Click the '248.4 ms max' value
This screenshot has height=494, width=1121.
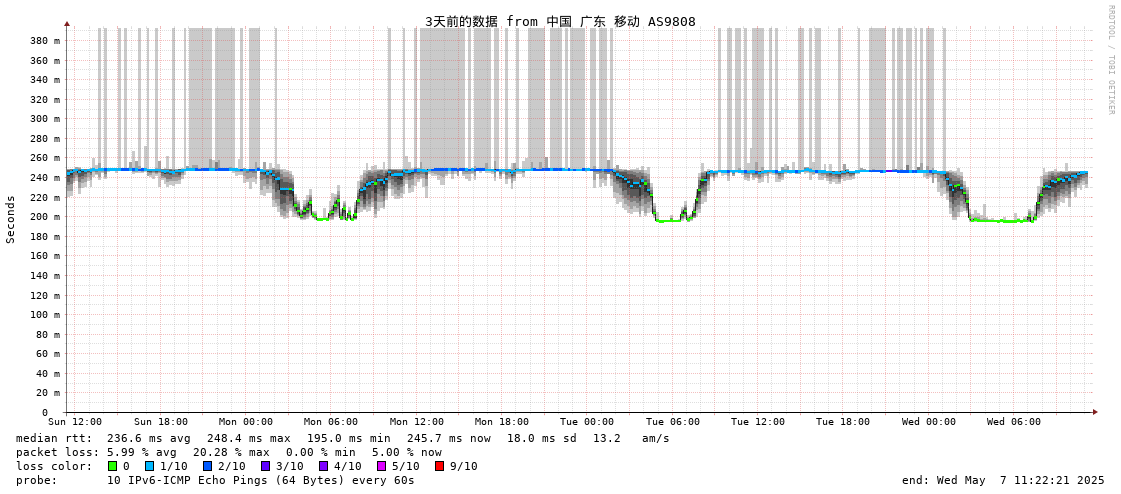(249, 438)
